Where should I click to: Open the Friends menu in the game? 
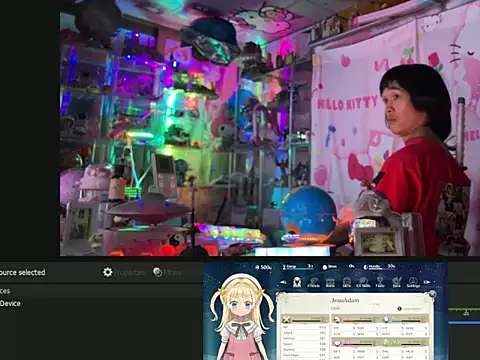point(313,282)
